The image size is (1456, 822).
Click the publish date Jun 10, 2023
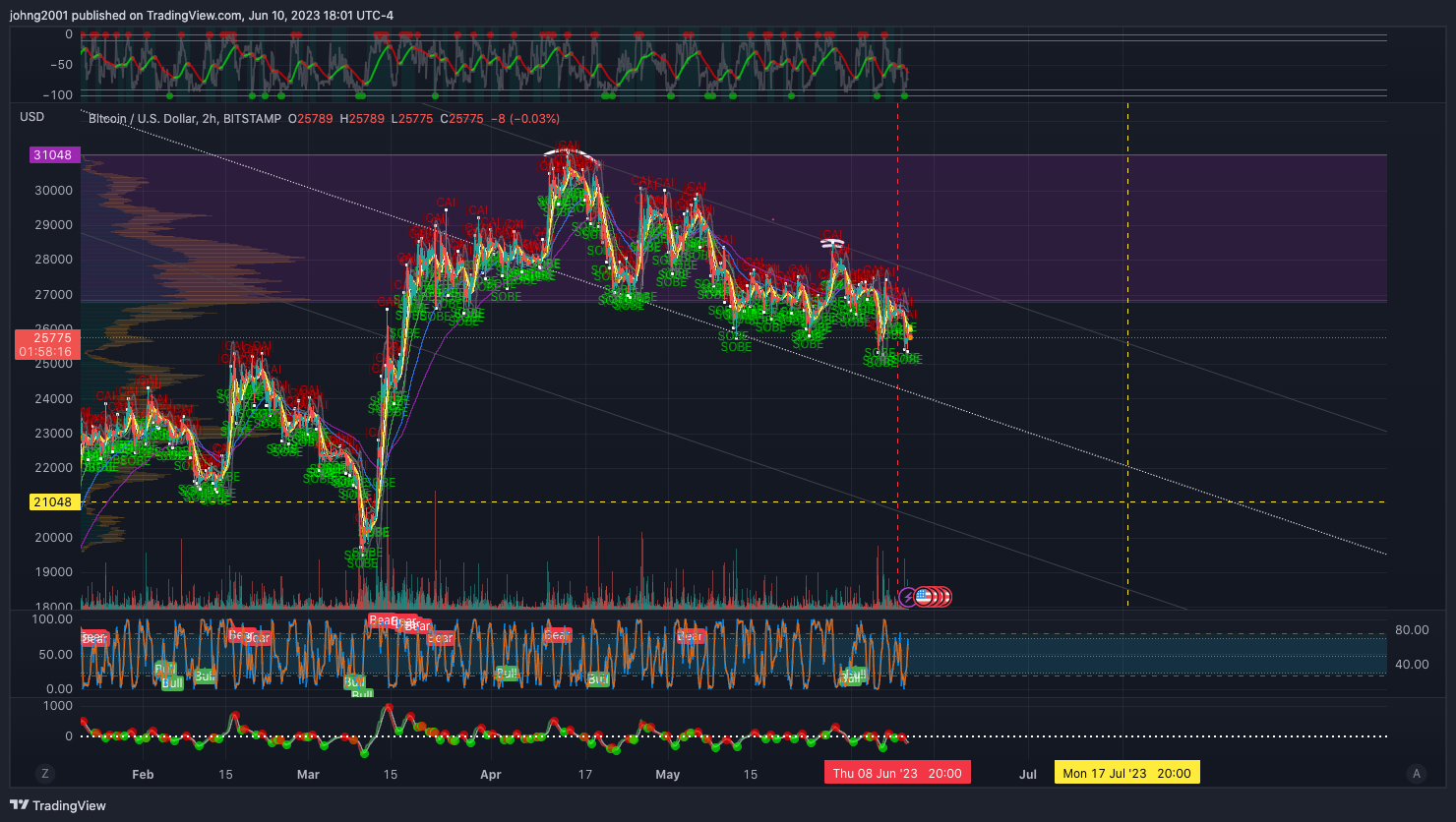click(x=286, y=15)
